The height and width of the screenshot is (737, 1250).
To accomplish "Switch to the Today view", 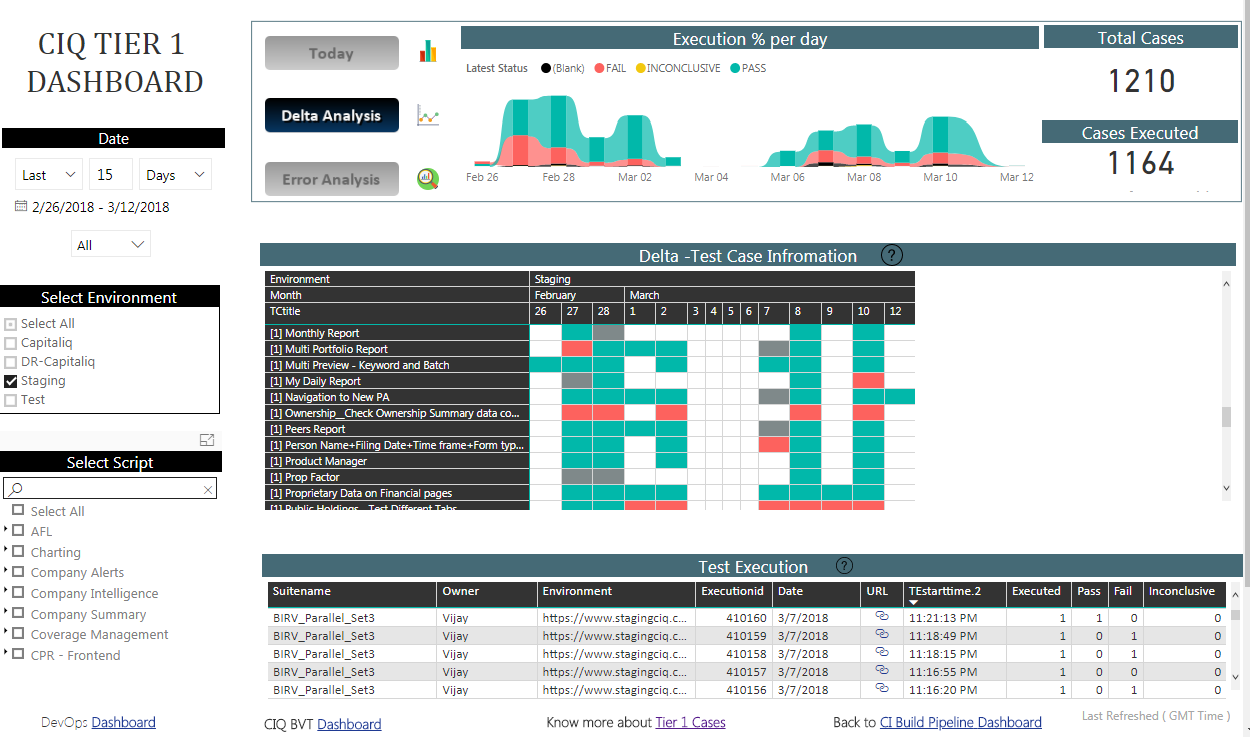I will pos(331,53).
